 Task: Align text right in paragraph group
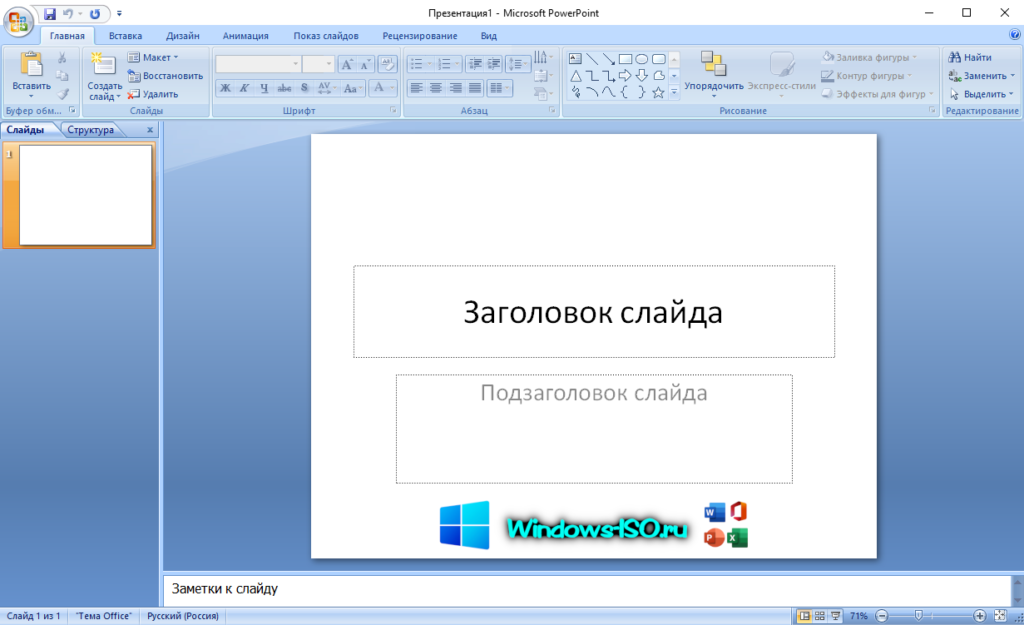click(455, 88)
